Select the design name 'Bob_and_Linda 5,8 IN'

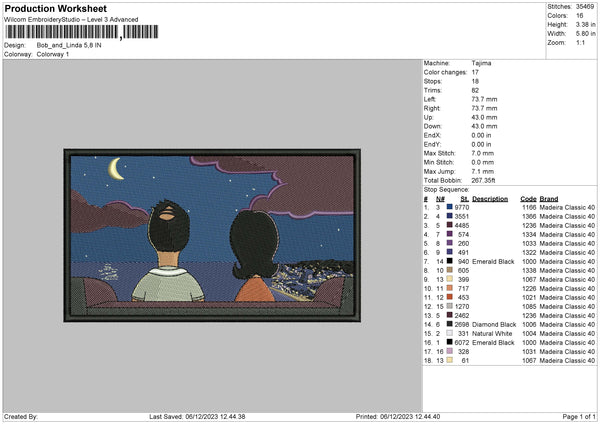tap(69, 45)
